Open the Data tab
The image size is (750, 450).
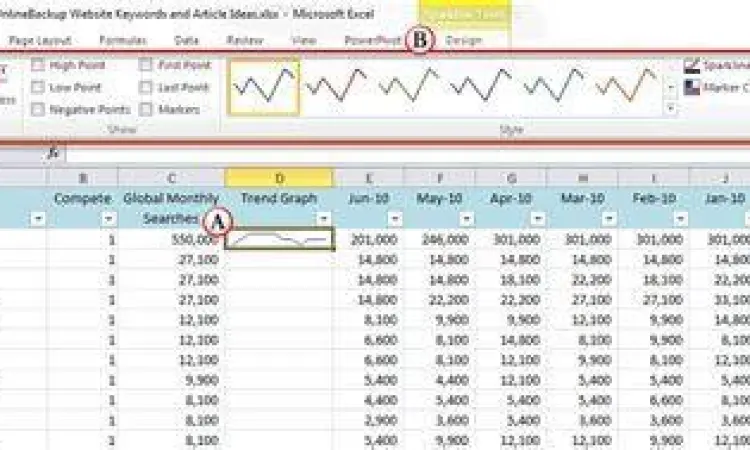pos(187,41)
